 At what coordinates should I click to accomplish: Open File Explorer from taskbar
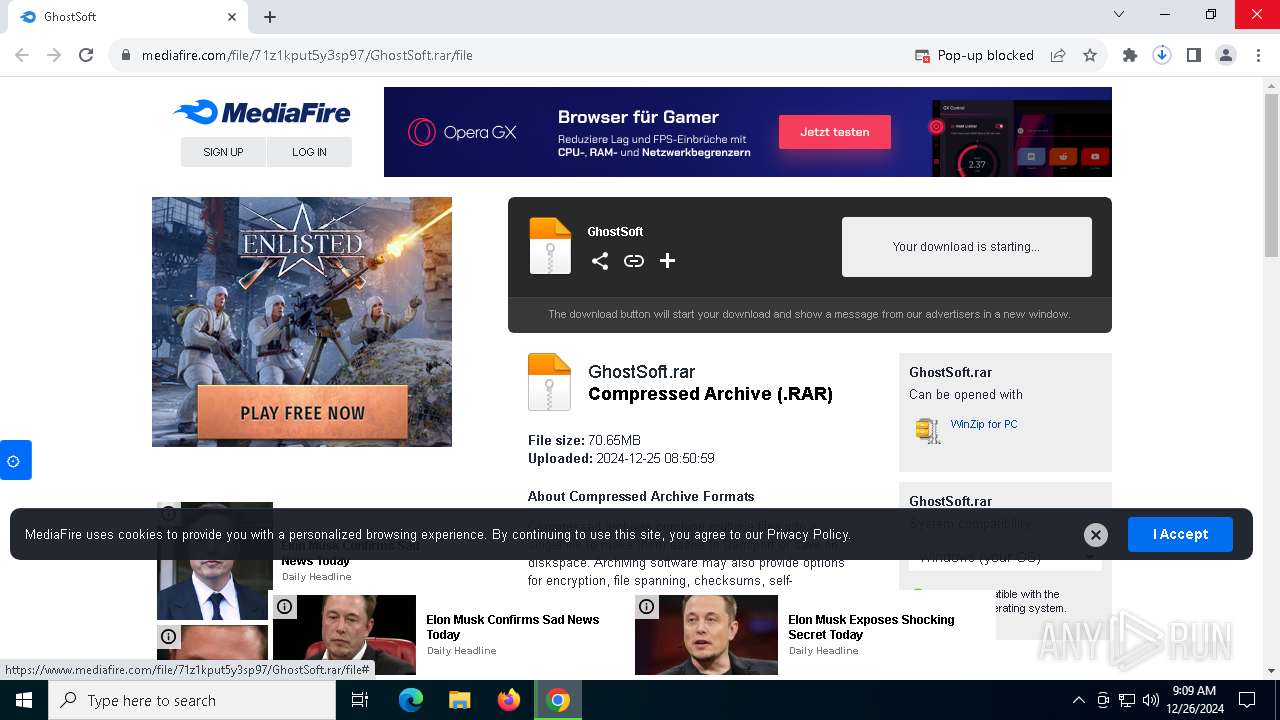pyautogui.click(x=460, y=700)
